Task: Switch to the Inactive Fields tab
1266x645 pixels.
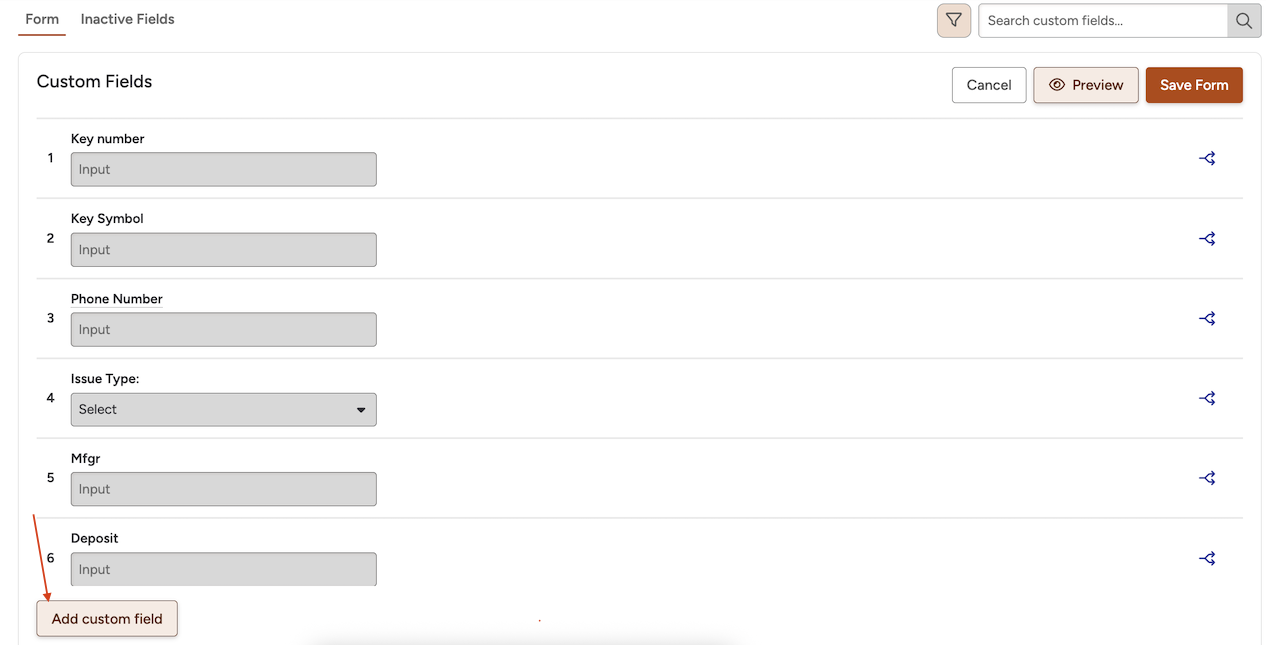Action: pos(128,19)
